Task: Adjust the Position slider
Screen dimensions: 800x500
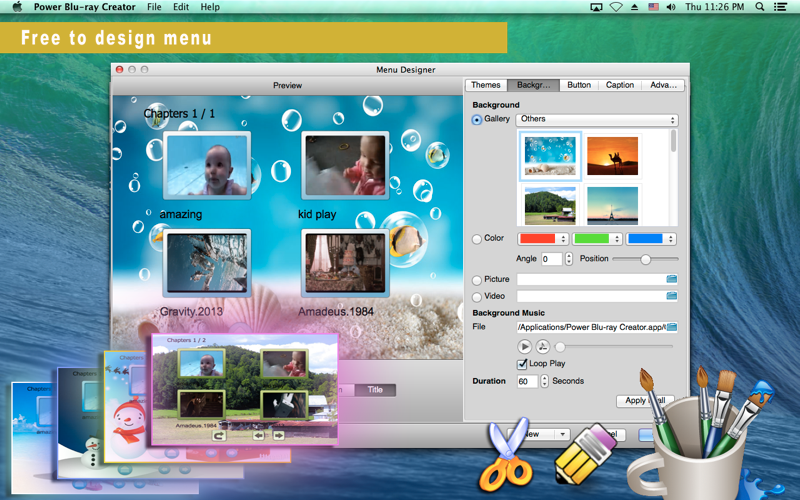Action: pos(645,259)
